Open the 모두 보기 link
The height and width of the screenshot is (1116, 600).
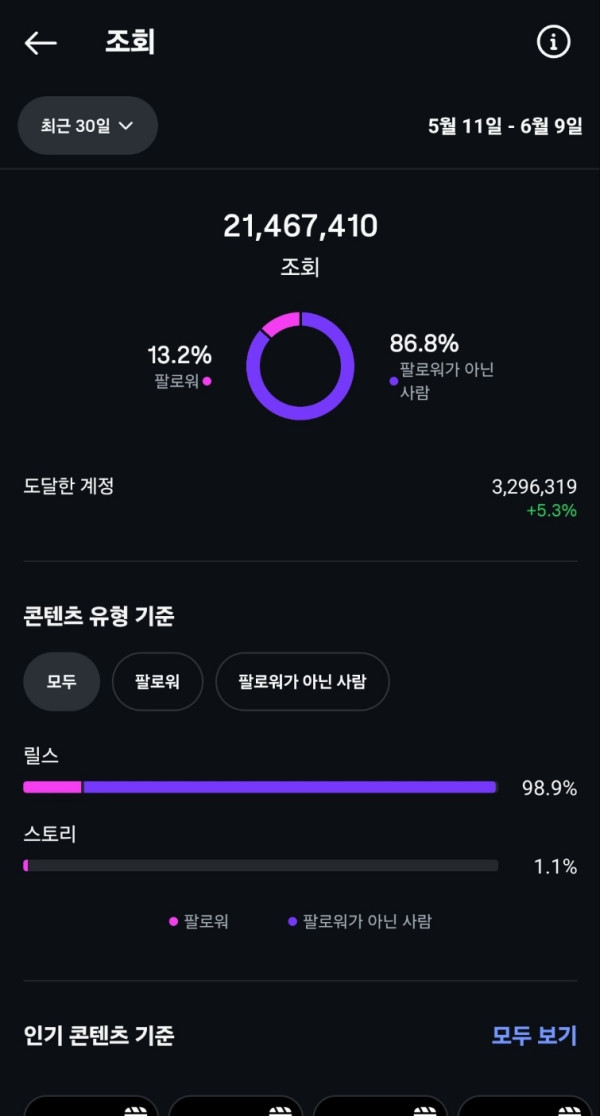[x=534, y=1035]
